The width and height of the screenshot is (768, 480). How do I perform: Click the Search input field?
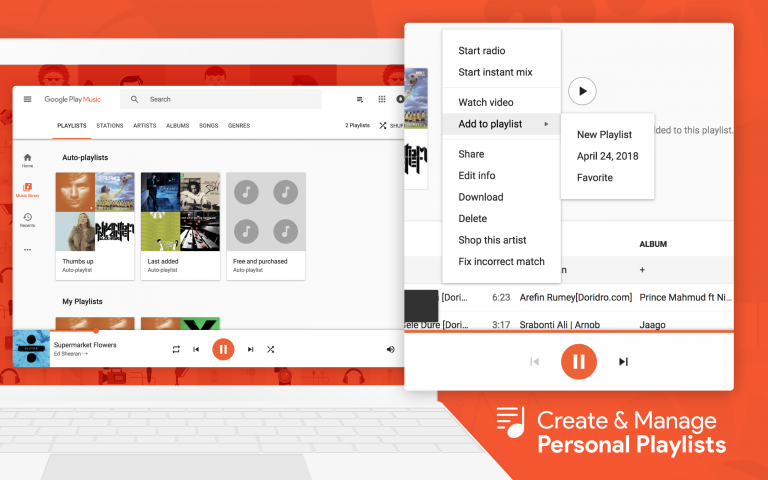point(230,99)
